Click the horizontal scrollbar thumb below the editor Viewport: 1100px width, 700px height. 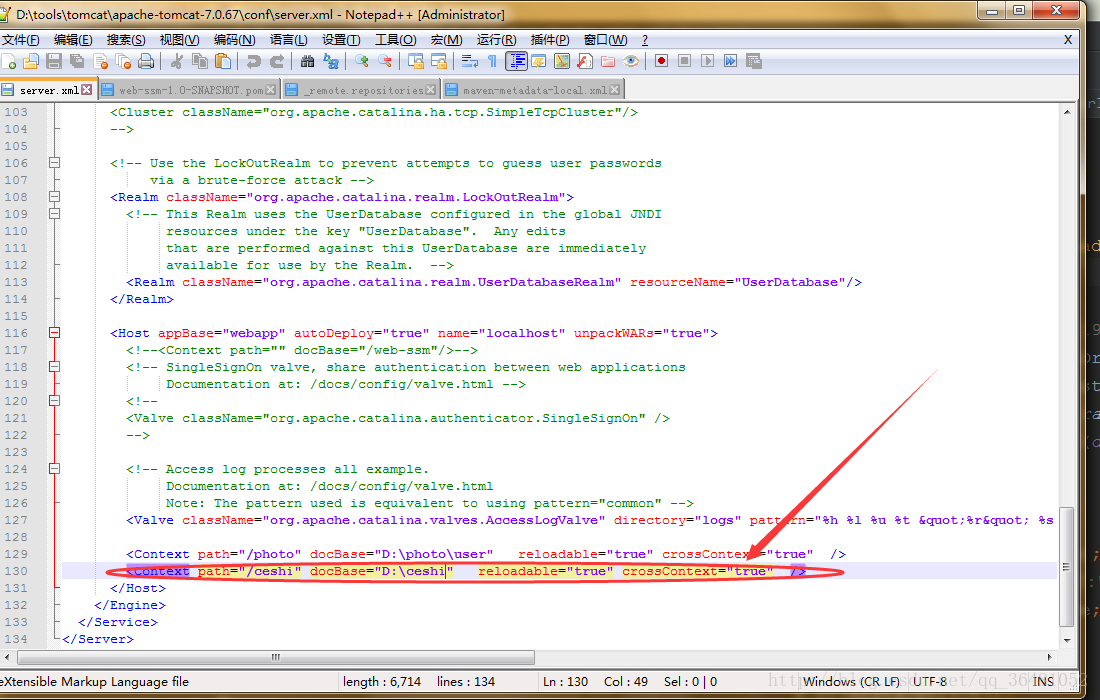click(276, 658)
